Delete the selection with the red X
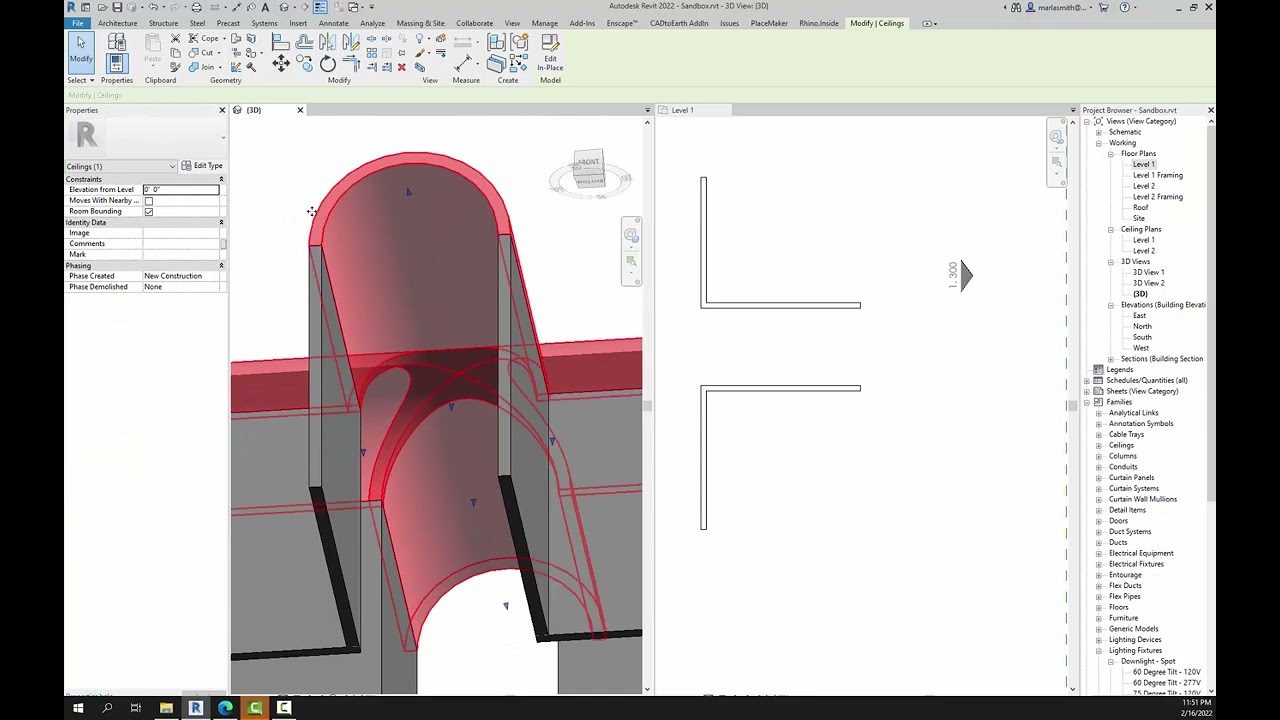 click(x=402, y=67)
